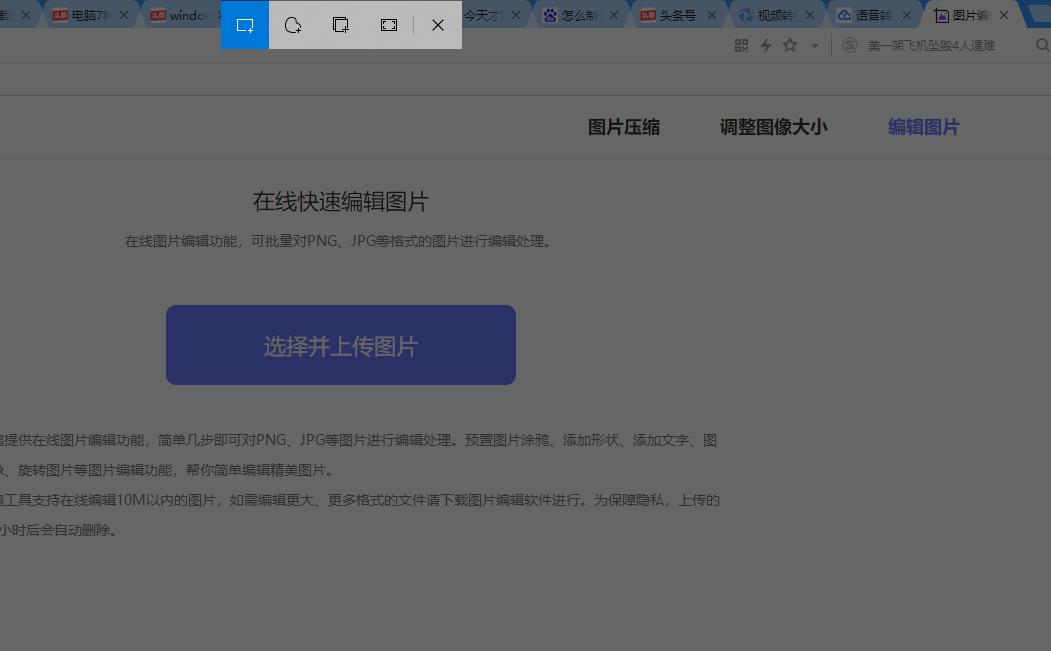Select the window snip tool
This screenshot has height=651, width=1051.
point(340,25)
